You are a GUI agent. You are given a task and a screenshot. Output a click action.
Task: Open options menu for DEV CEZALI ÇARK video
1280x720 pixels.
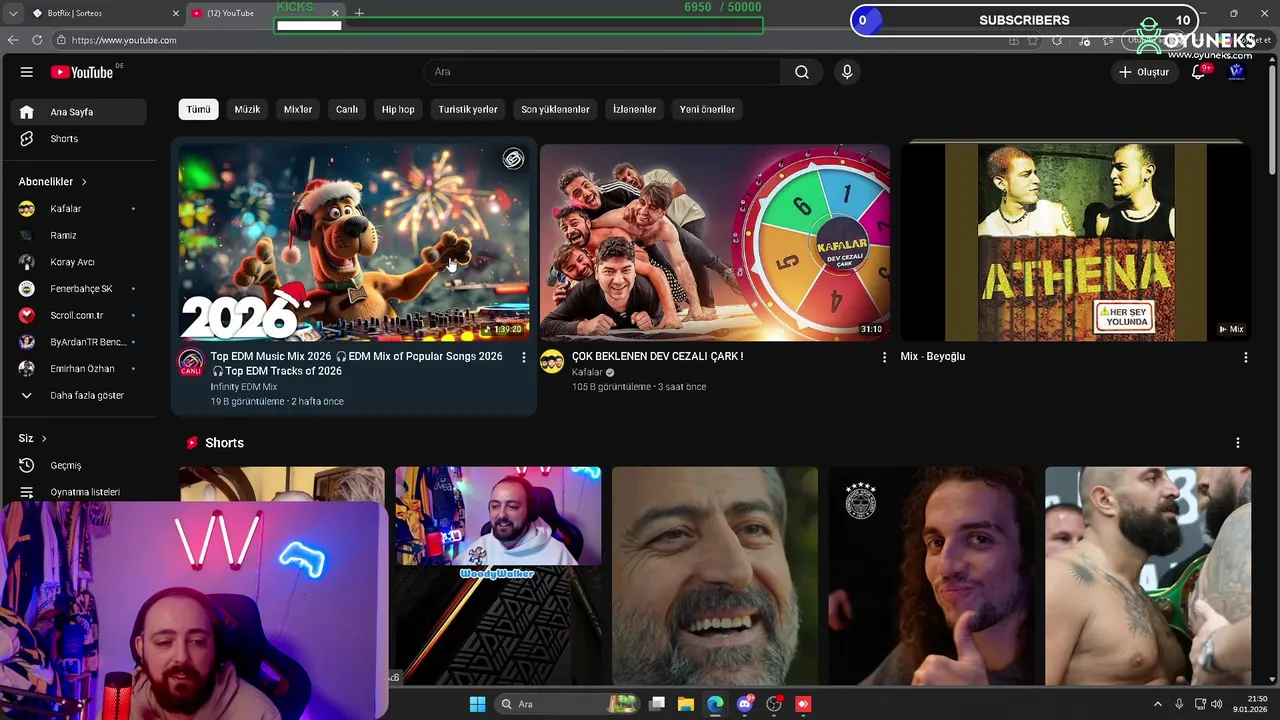click(x=884, y=357)
